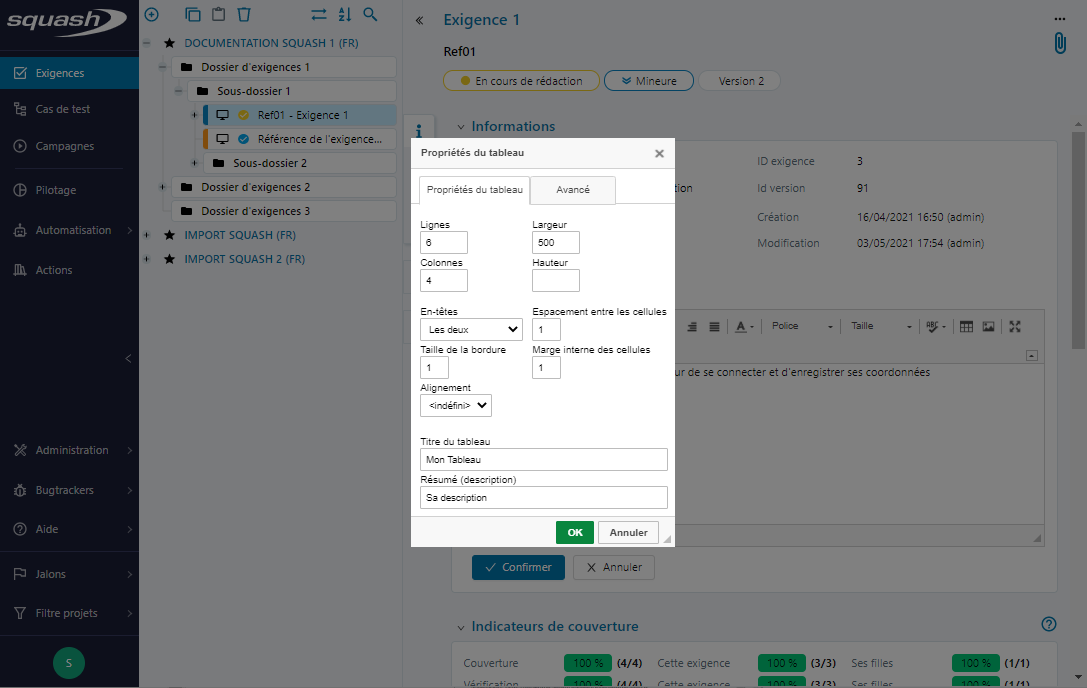Viewport: 1087px width, 688px height.
Task: Click the add new item plus icon
Action: [151, 15]
